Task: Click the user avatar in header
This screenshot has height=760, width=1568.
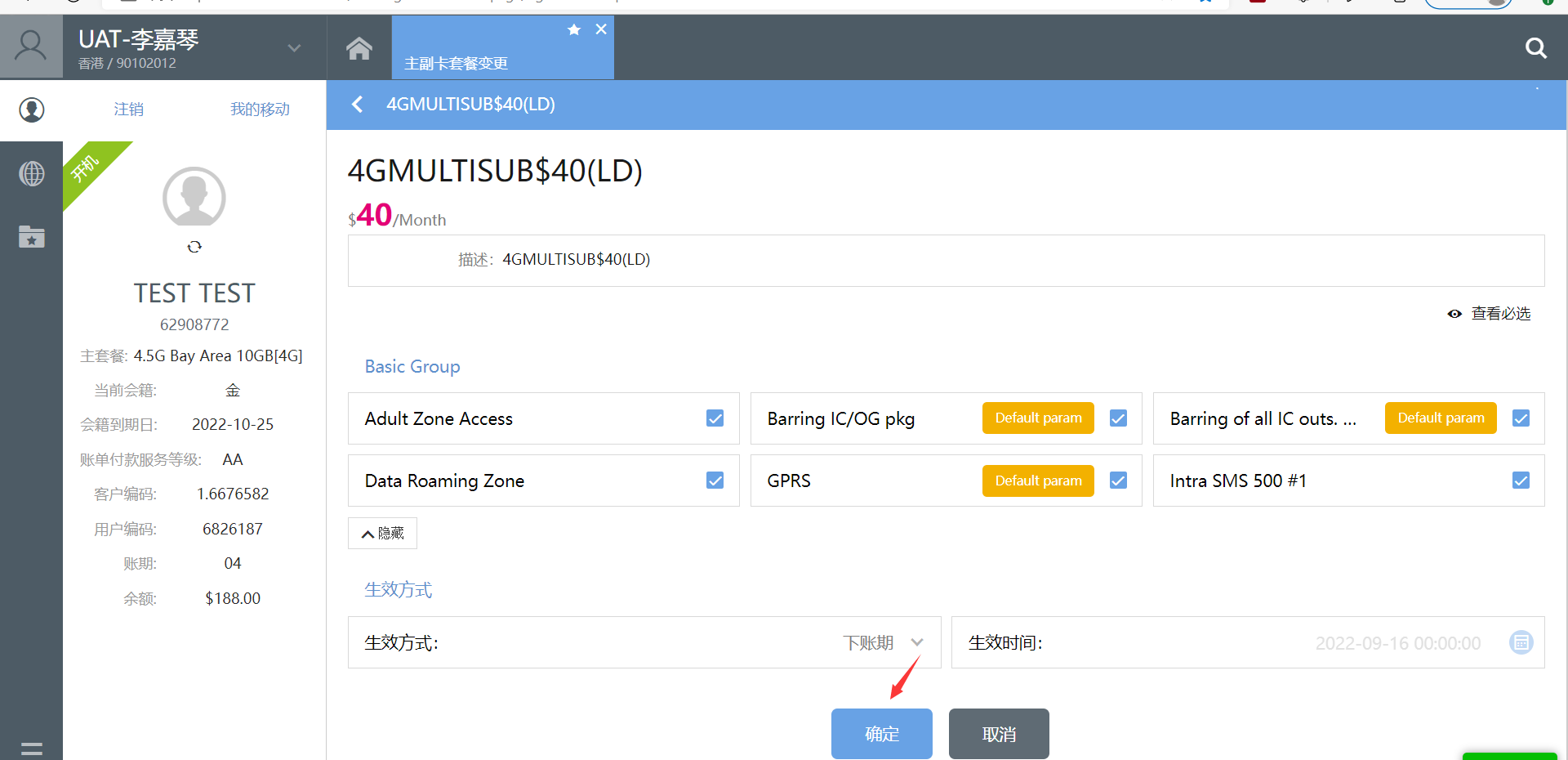Action: click(31, 47)
